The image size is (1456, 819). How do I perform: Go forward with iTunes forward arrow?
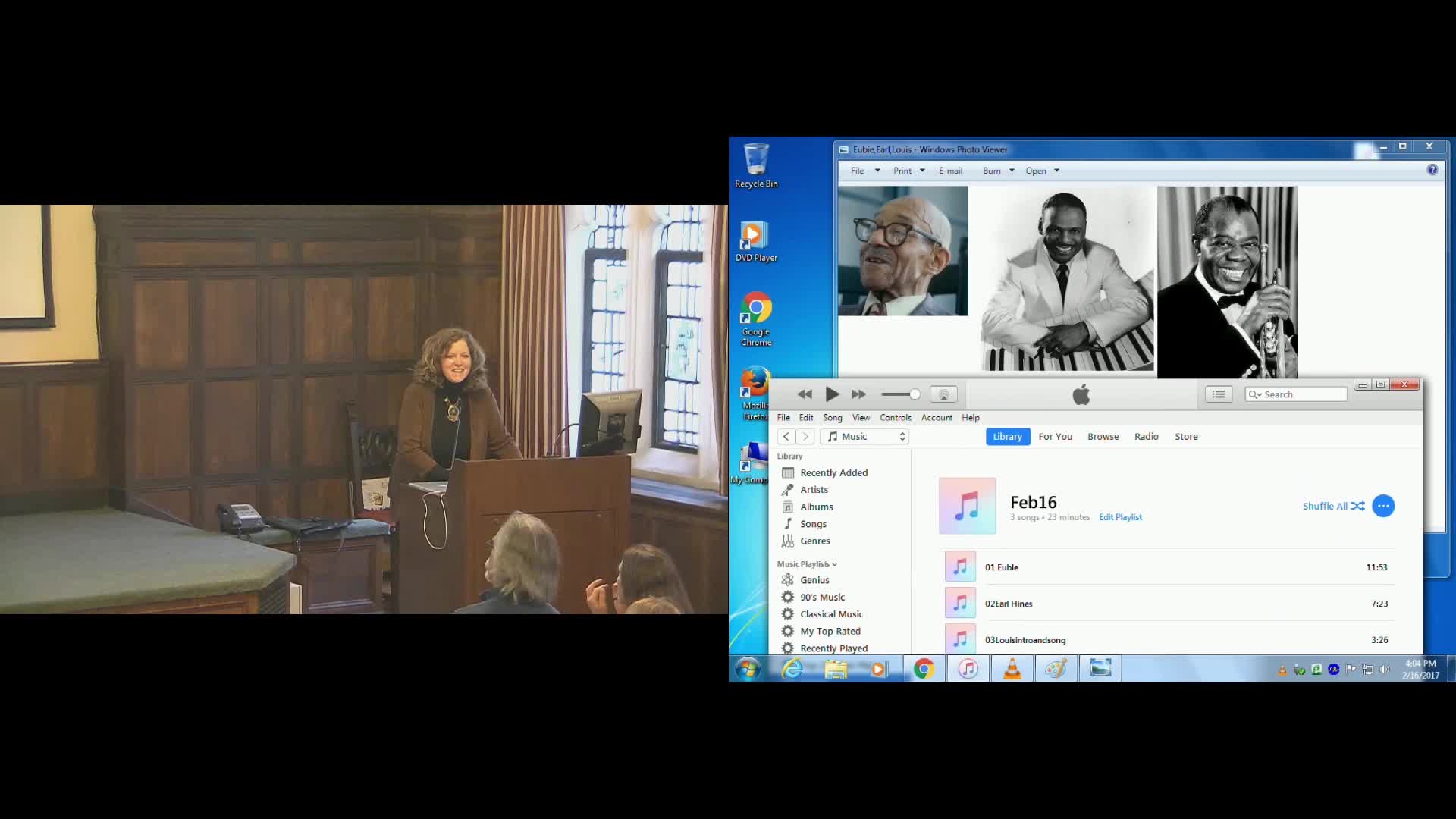(805, 437)
